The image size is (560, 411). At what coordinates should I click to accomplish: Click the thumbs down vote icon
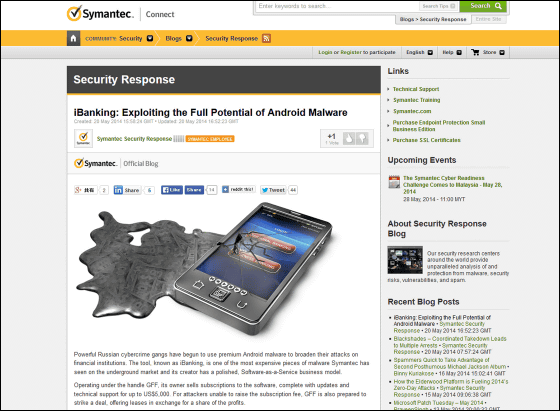tap(362, 138)
